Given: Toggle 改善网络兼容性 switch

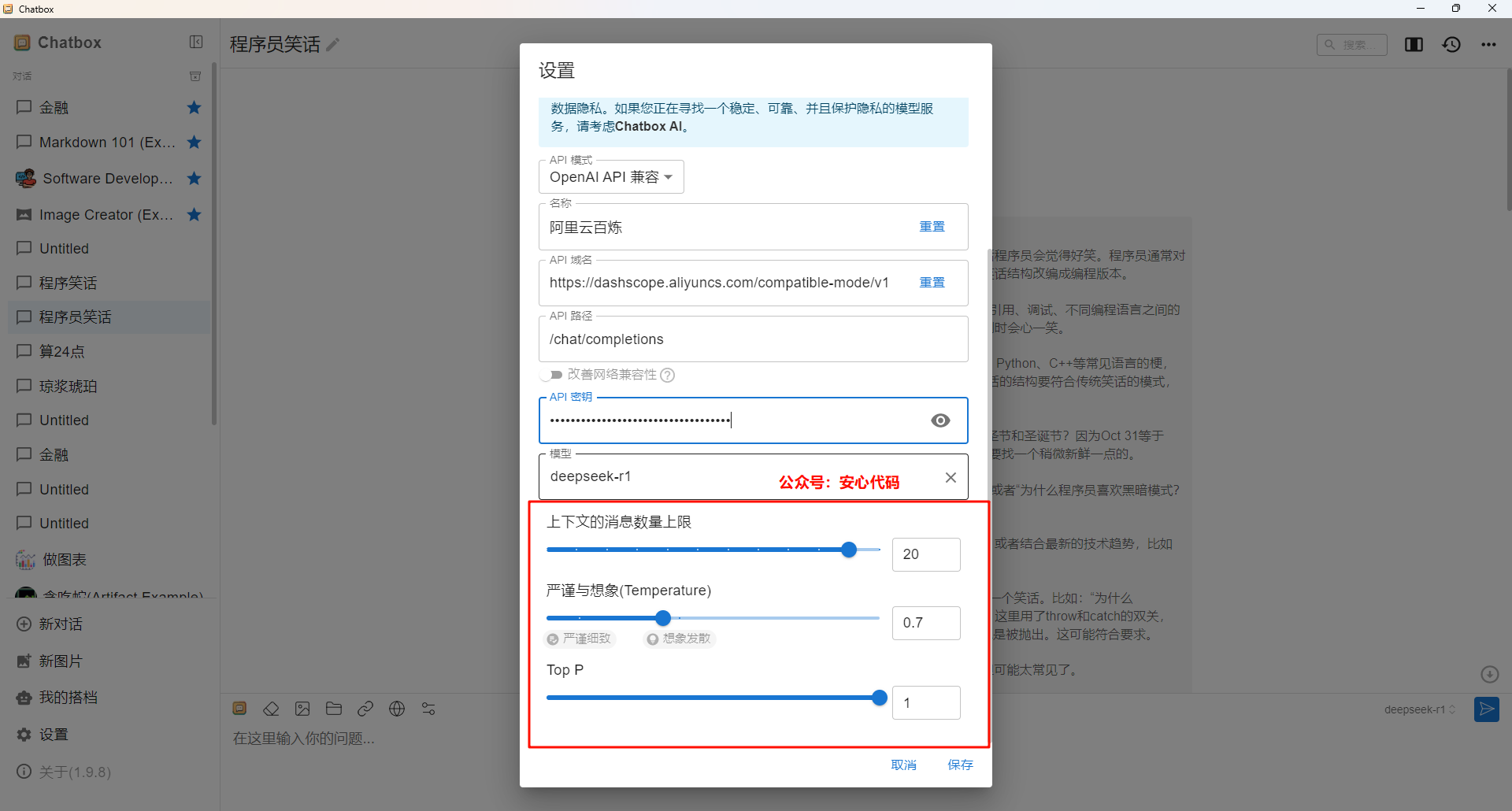Looking at the screenshot, I should [552, 375].
